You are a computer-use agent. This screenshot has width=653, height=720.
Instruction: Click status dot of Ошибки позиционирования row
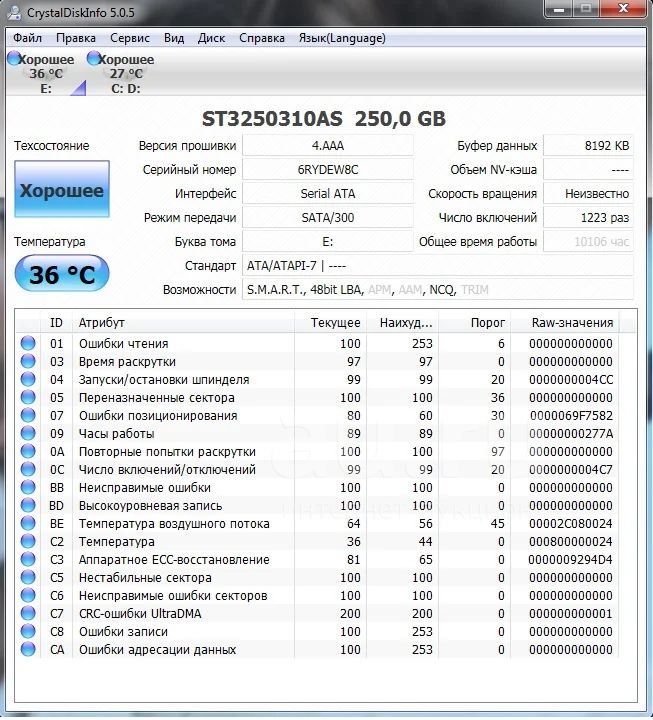pyautogui.click(x=28, y=415)
